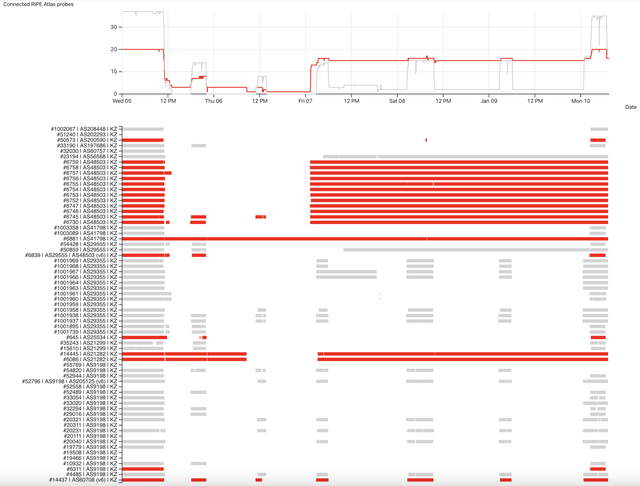Click the long gray bar of probe #50859
This screenshot has height=486, width=640.
tap(476, 249)
